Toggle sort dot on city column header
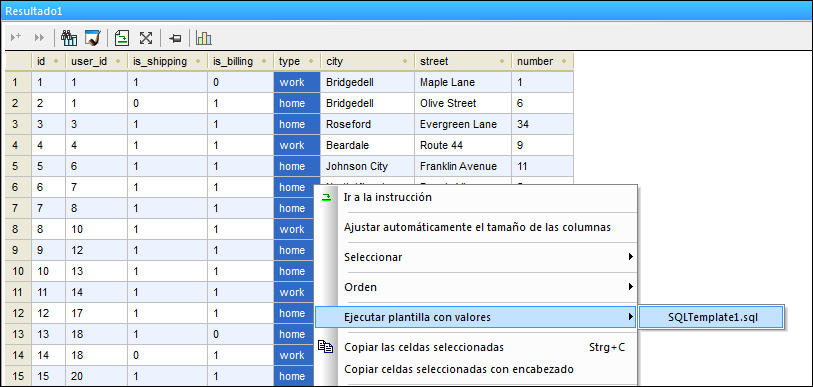Screen dimensions: 813x387 point(404,61)
